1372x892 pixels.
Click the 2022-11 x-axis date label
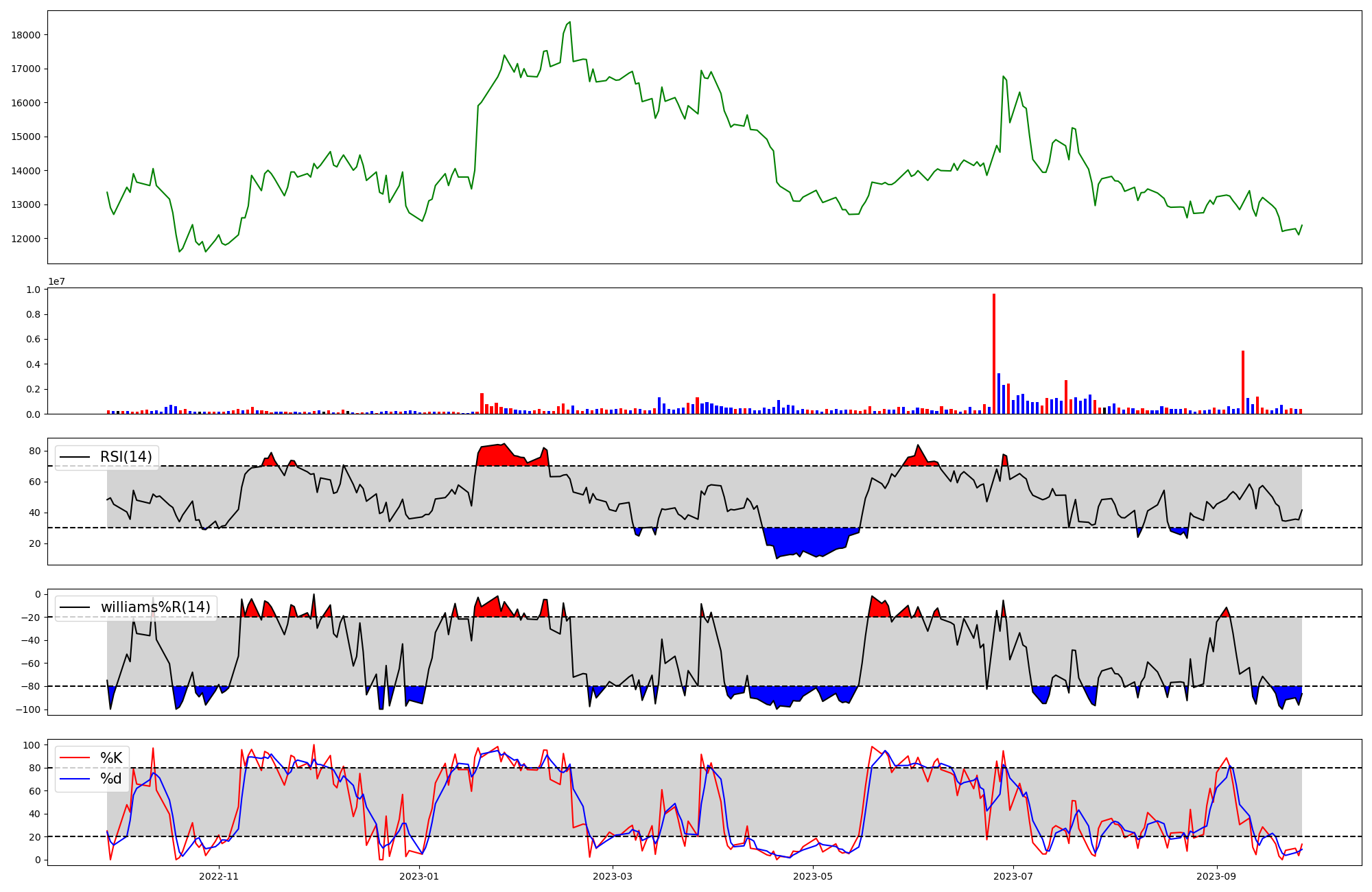tap(219, 876)
